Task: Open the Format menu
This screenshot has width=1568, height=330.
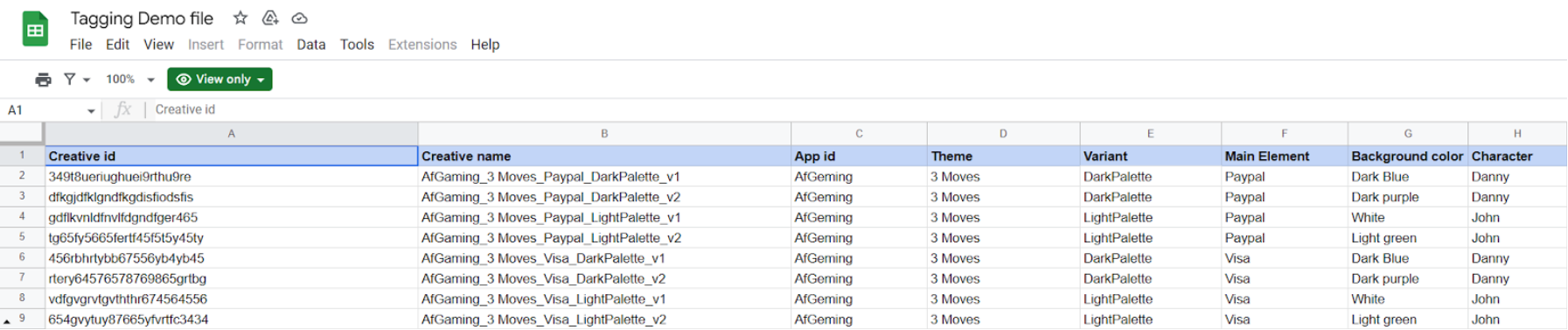Action: 260,45
